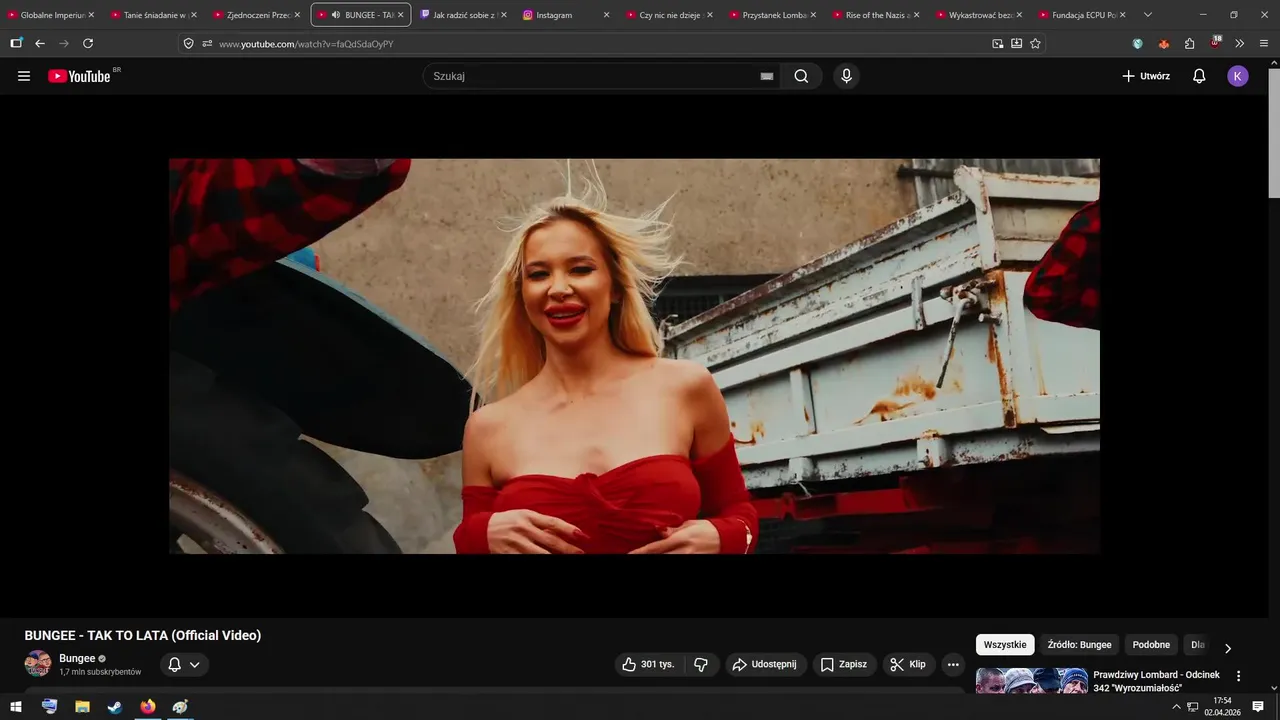Select the Wszystkie filter chip
The image size is (1280, 720).
1005,645
